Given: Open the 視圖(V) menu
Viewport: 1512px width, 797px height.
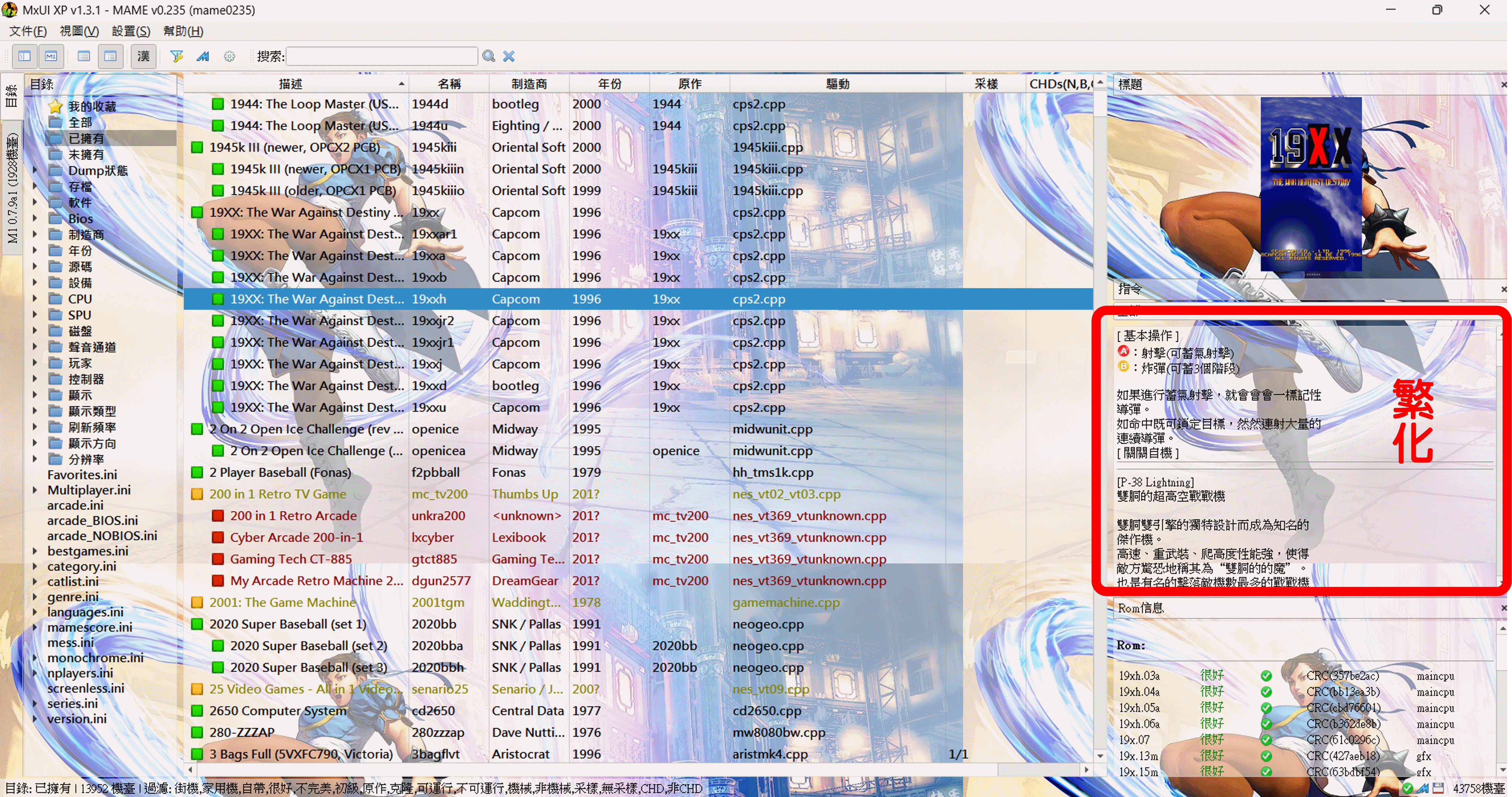Looking at the screenshot, I should pyautogui.click(x=79, y=31).
